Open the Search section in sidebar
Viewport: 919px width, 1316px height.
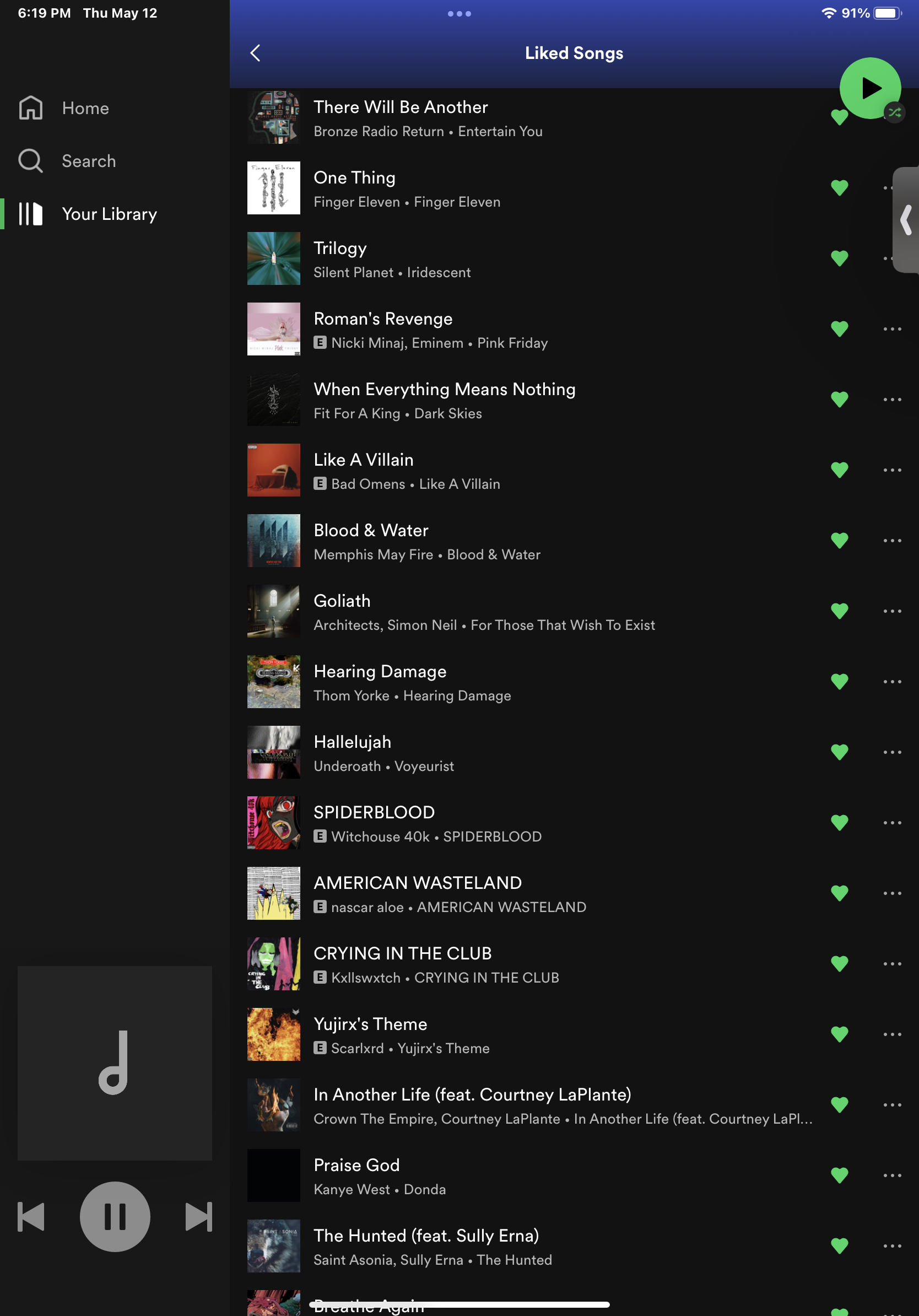(x=88, y=161)
